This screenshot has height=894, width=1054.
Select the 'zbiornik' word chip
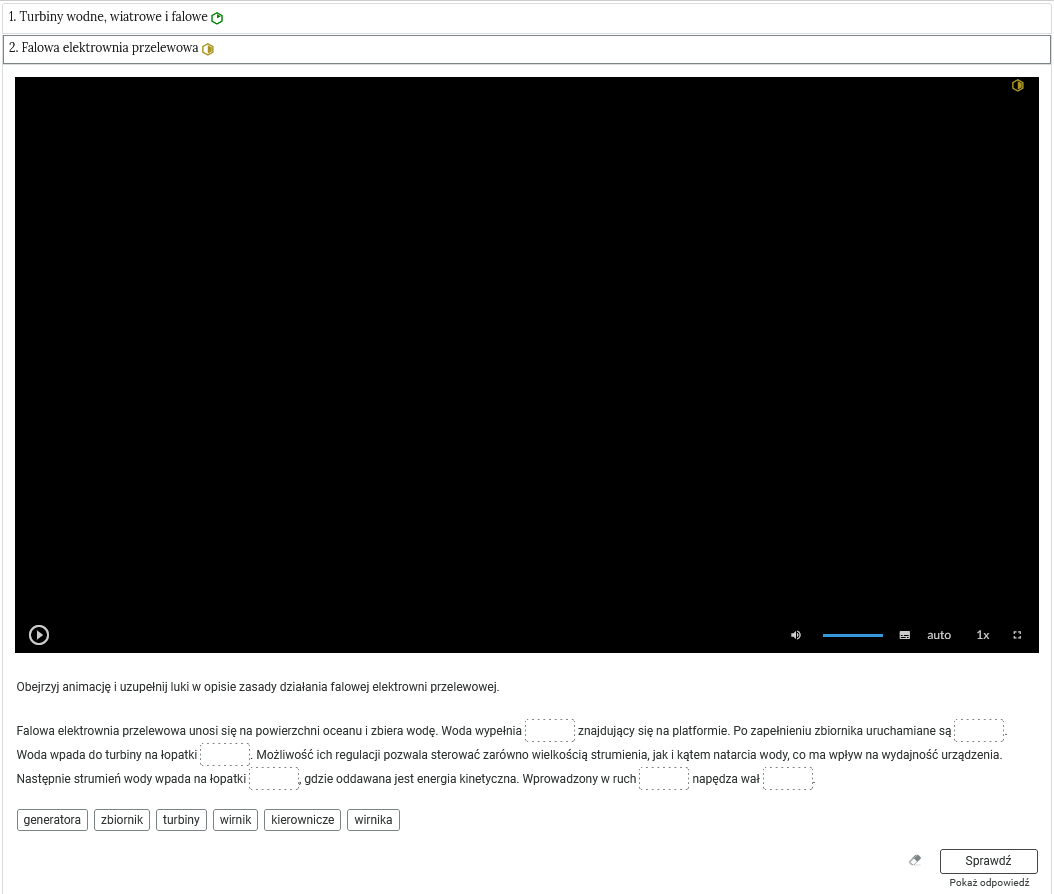pos(122,820)
